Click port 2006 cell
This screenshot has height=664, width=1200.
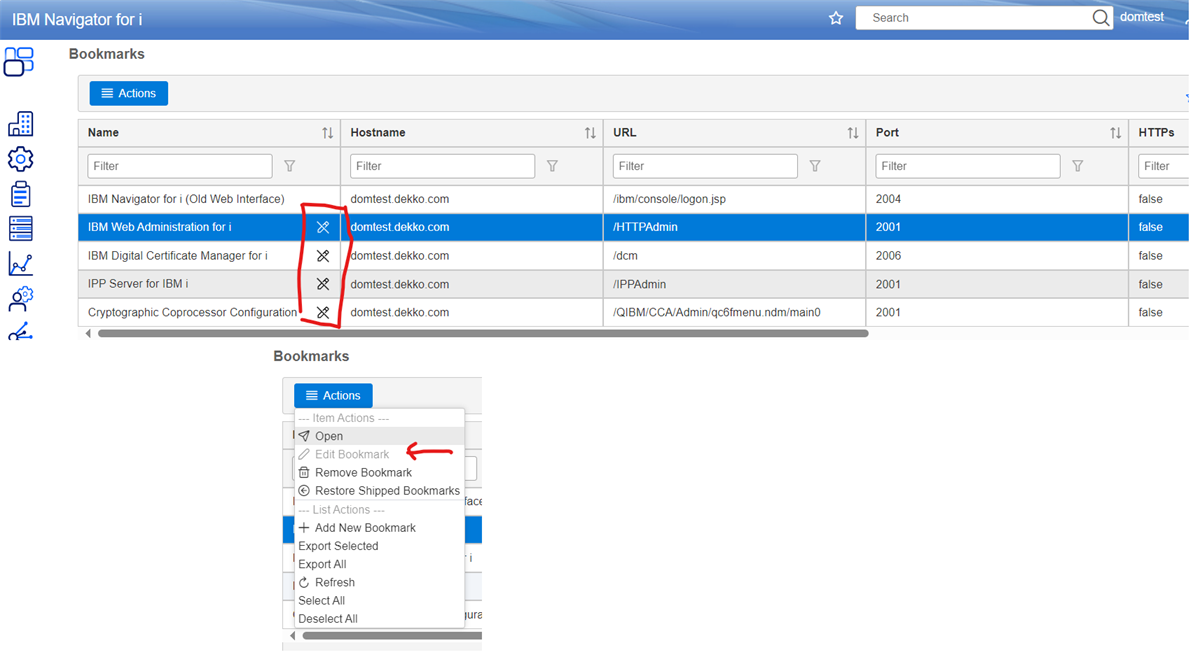[x=997, y=256]
